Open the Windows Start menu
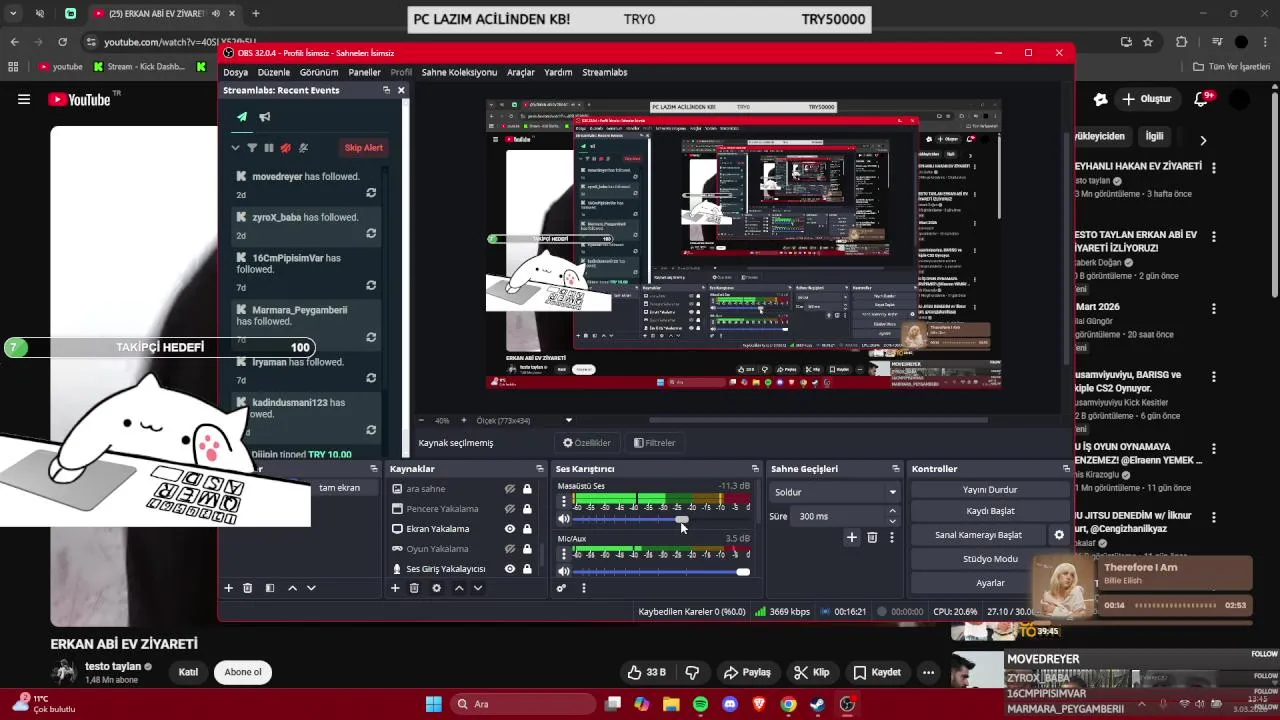 (x=434, y=704)
